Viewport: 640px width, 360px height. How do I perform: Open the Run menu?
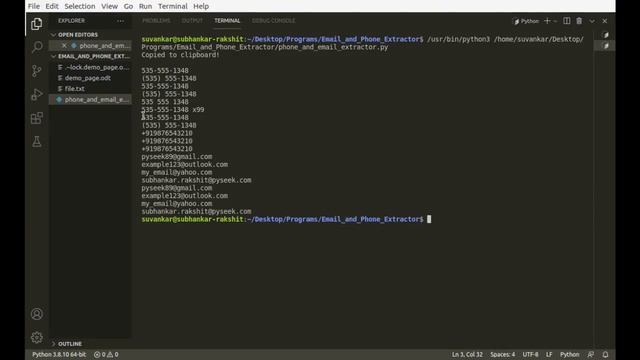pyautogui.click(x=145, y=6)
